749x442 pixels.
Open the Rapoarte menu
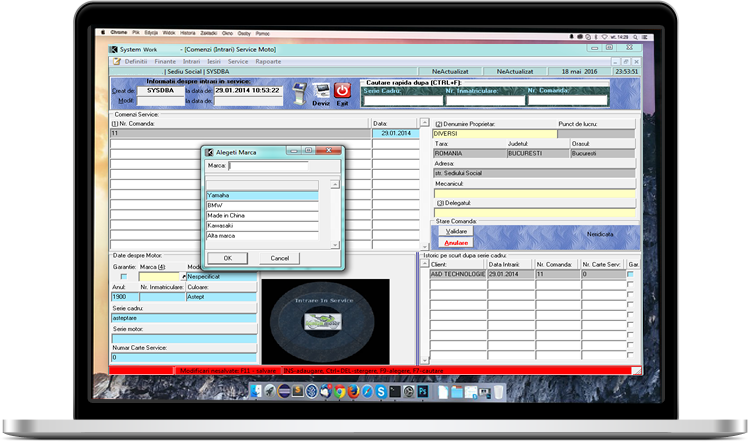tap(268, 61)
